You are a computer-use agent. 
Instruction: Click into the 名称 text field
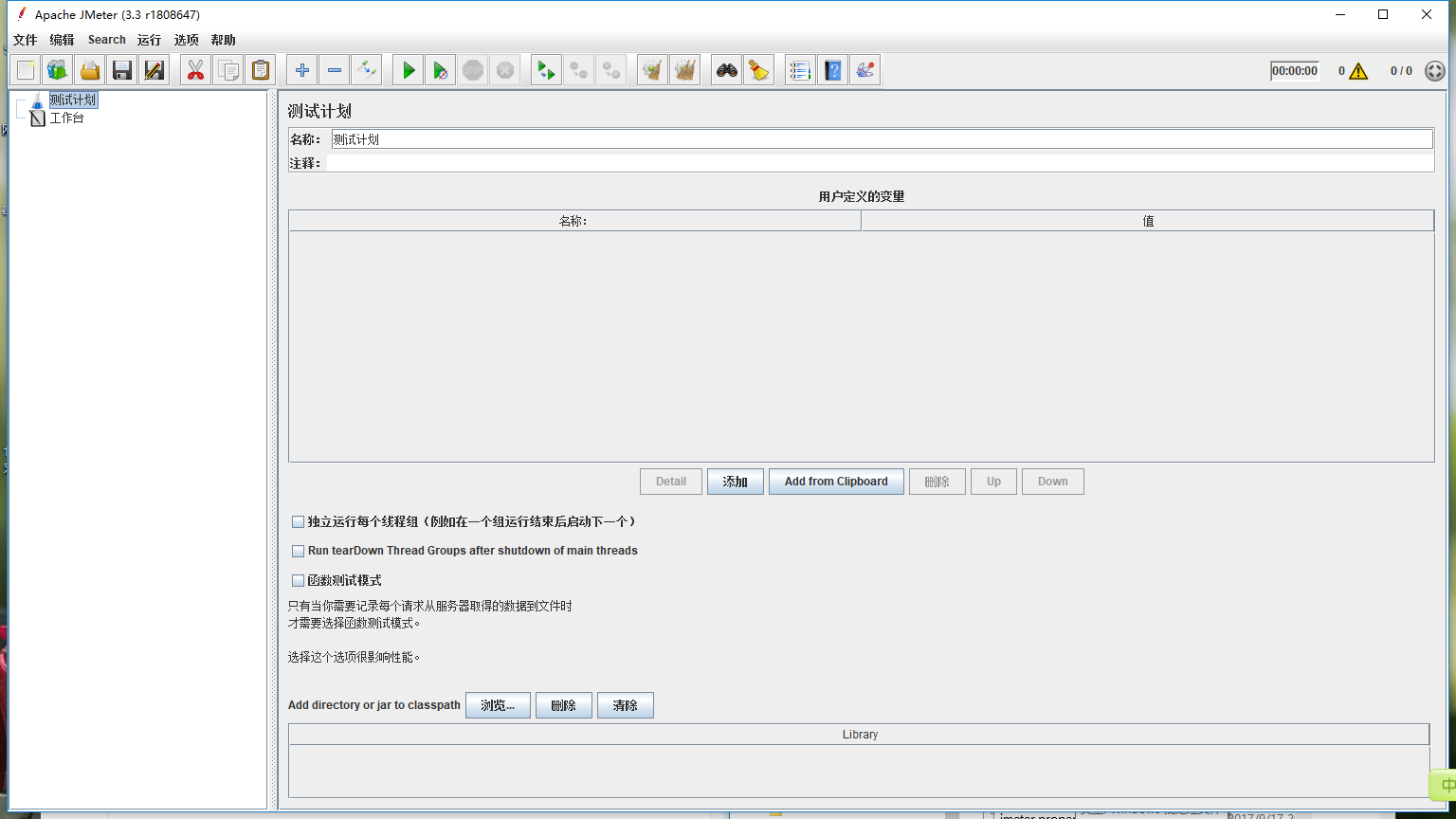(x=882, y=139)
